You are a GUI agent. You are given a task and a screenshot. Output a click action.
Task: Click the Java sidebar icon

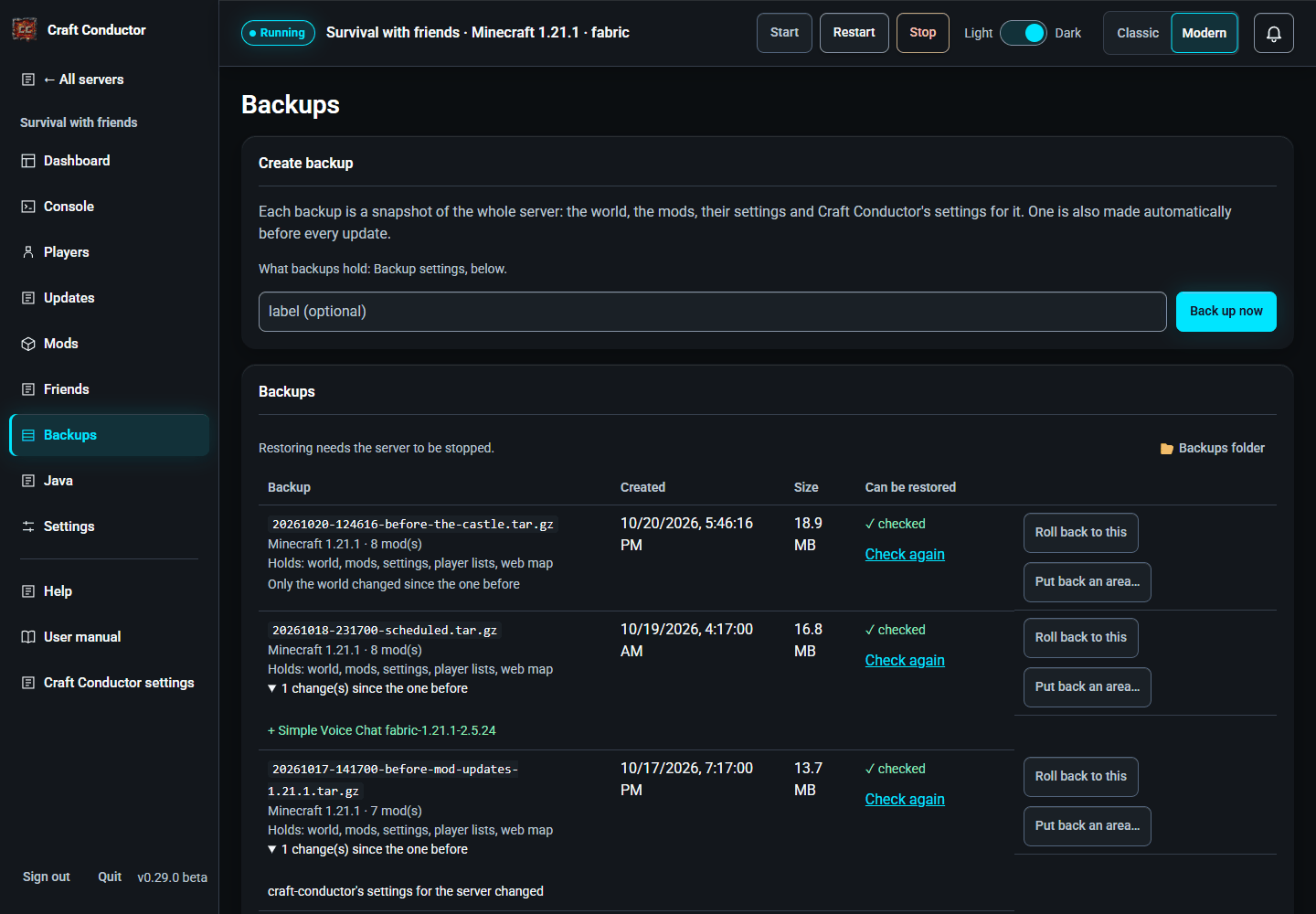(28, 481)
